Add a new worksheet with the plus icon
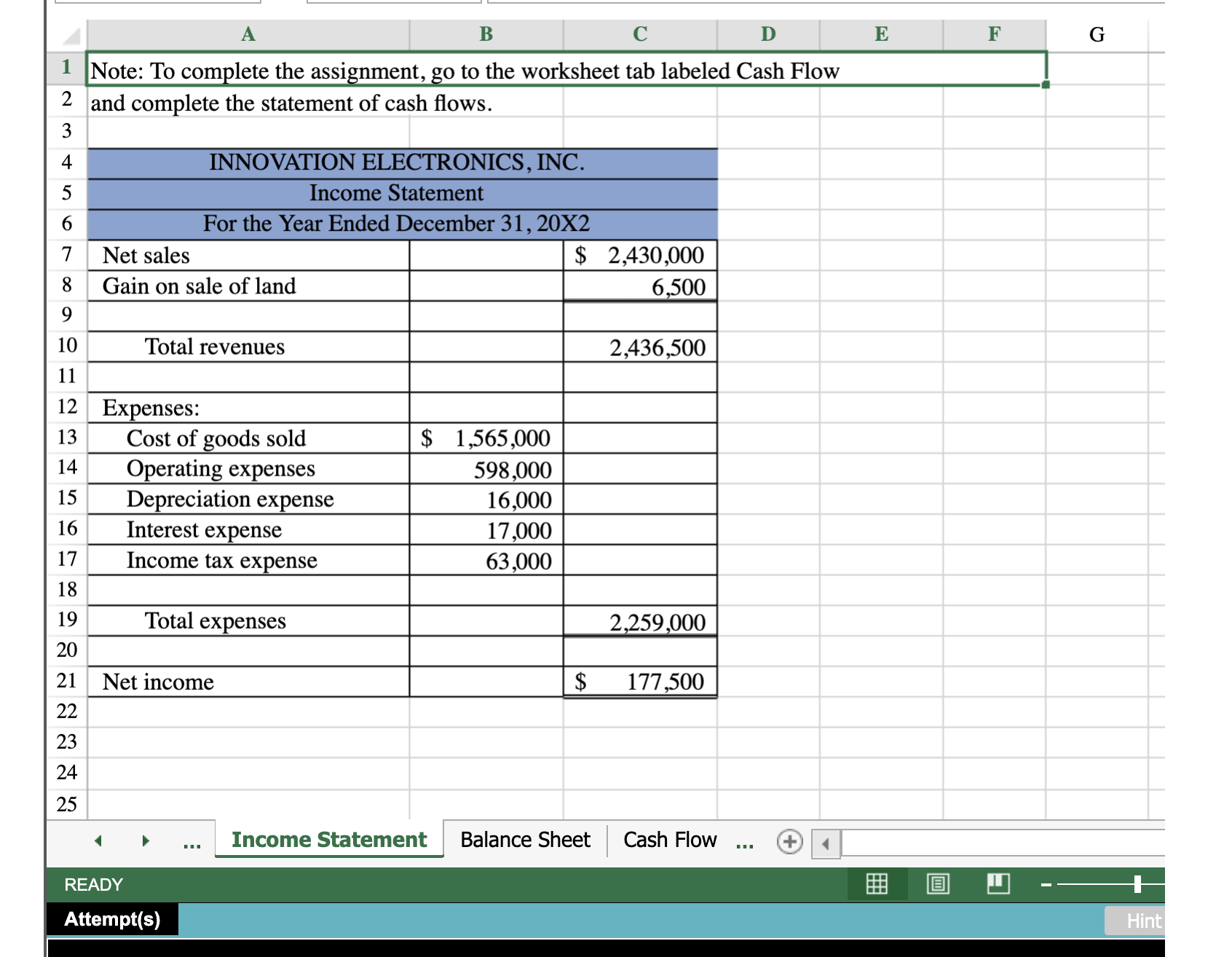The height and width of the screenshot is (957, 1232). tap(789, 840)
